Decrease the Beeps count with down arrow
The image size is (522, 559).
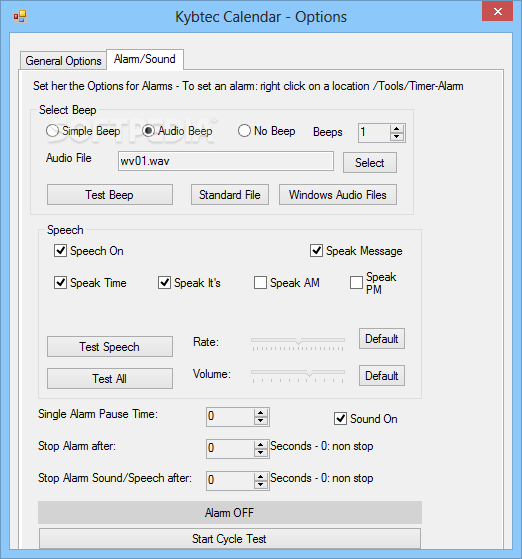[x=396, y=137]
